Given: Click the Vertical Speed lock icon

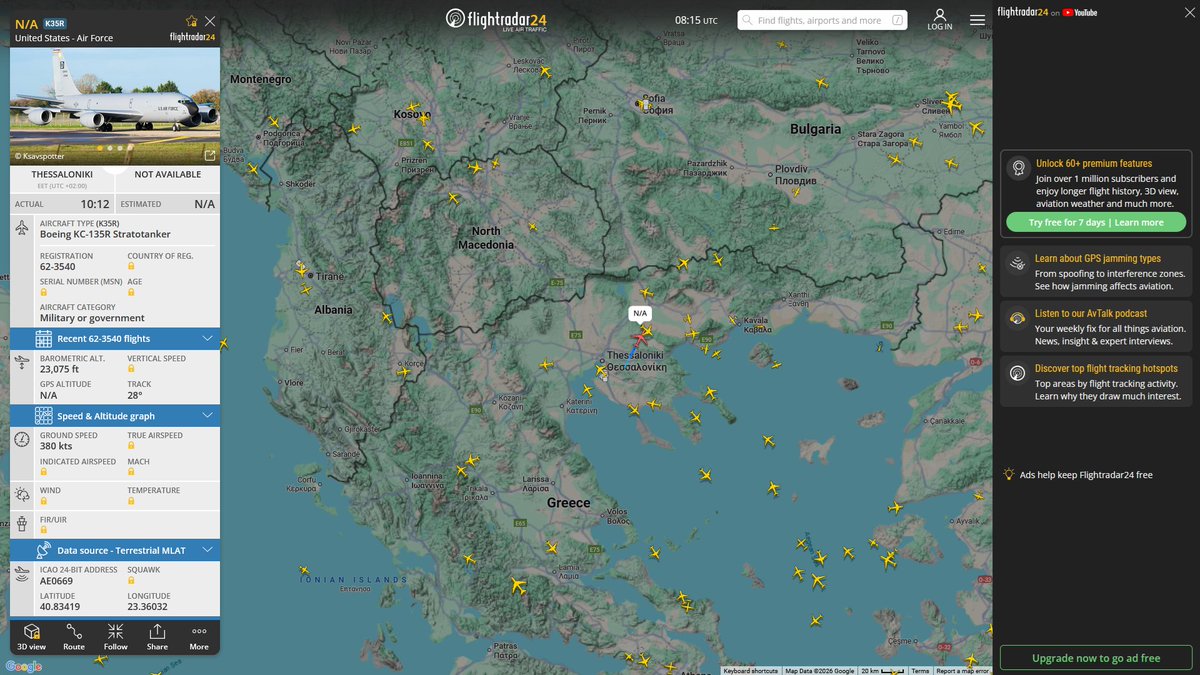Looking at the screenshot, I should click(132, 369).
